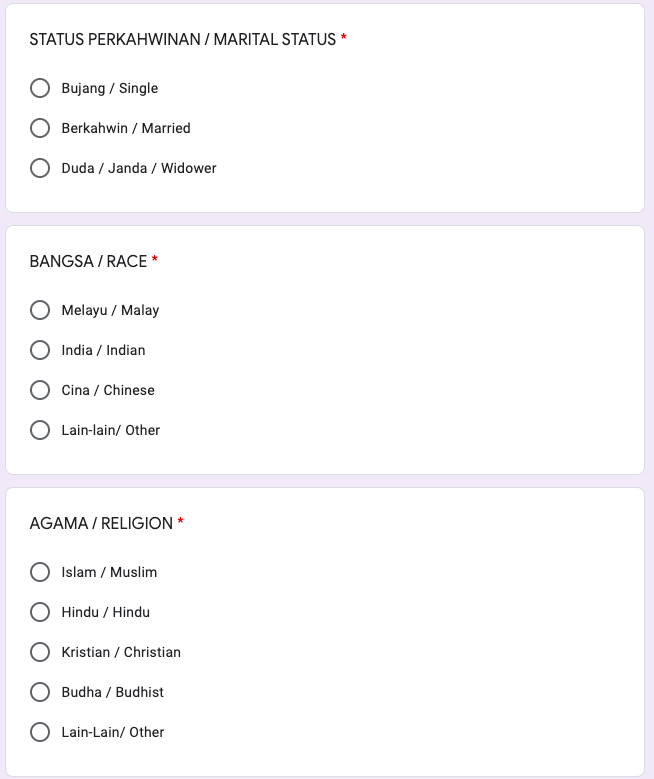
Task: Select Islam / Muslim religion option
Action: coord(40,572)
